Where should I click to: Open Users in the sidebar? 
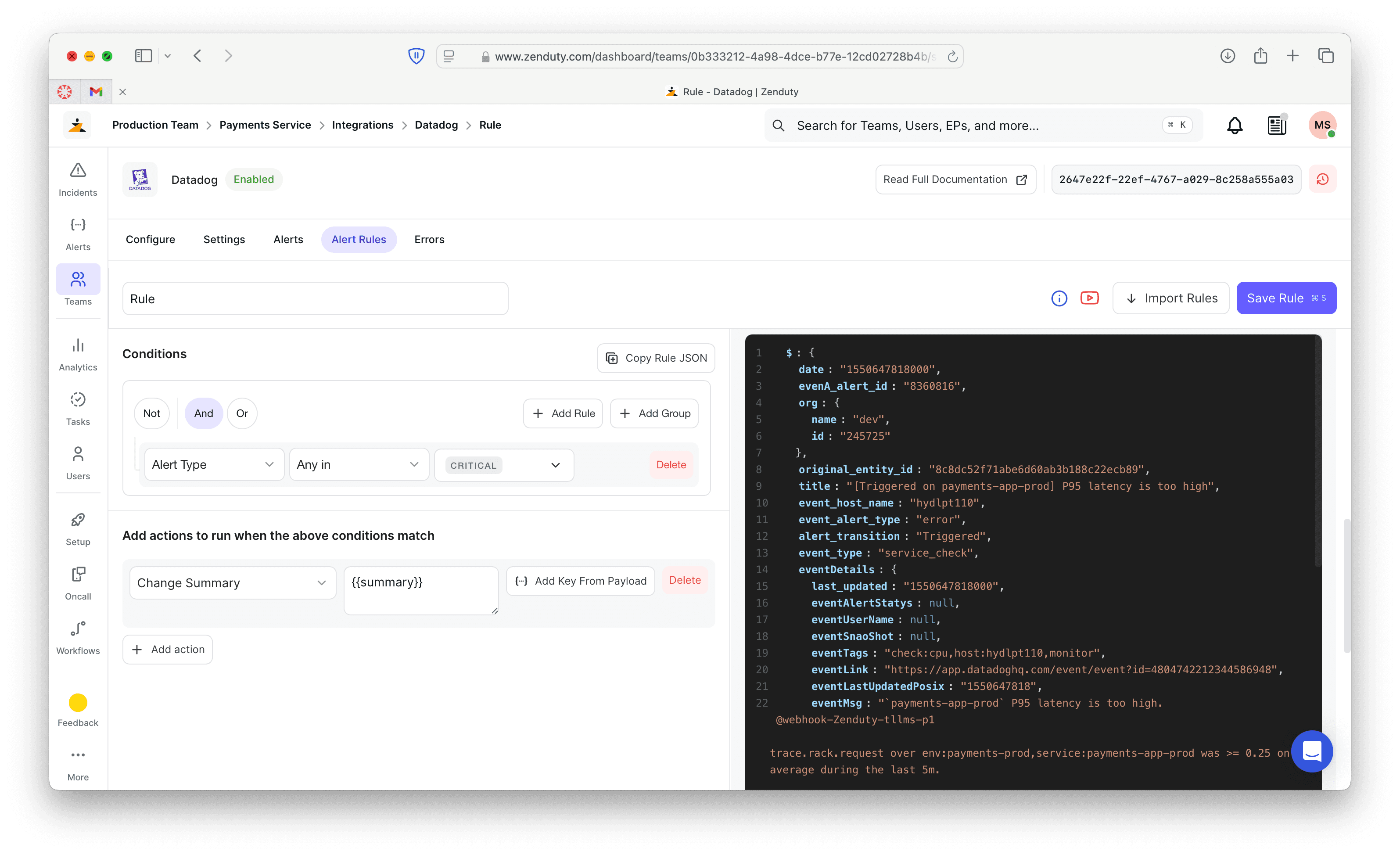[x=78, y=464]
